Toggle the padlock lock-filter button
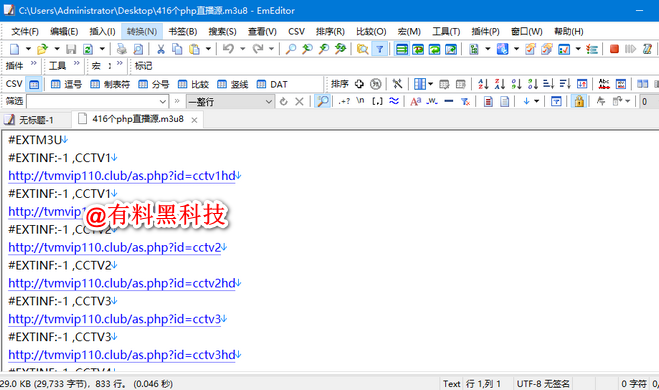Viewport: 659px width, 390px height. [579, 101]
